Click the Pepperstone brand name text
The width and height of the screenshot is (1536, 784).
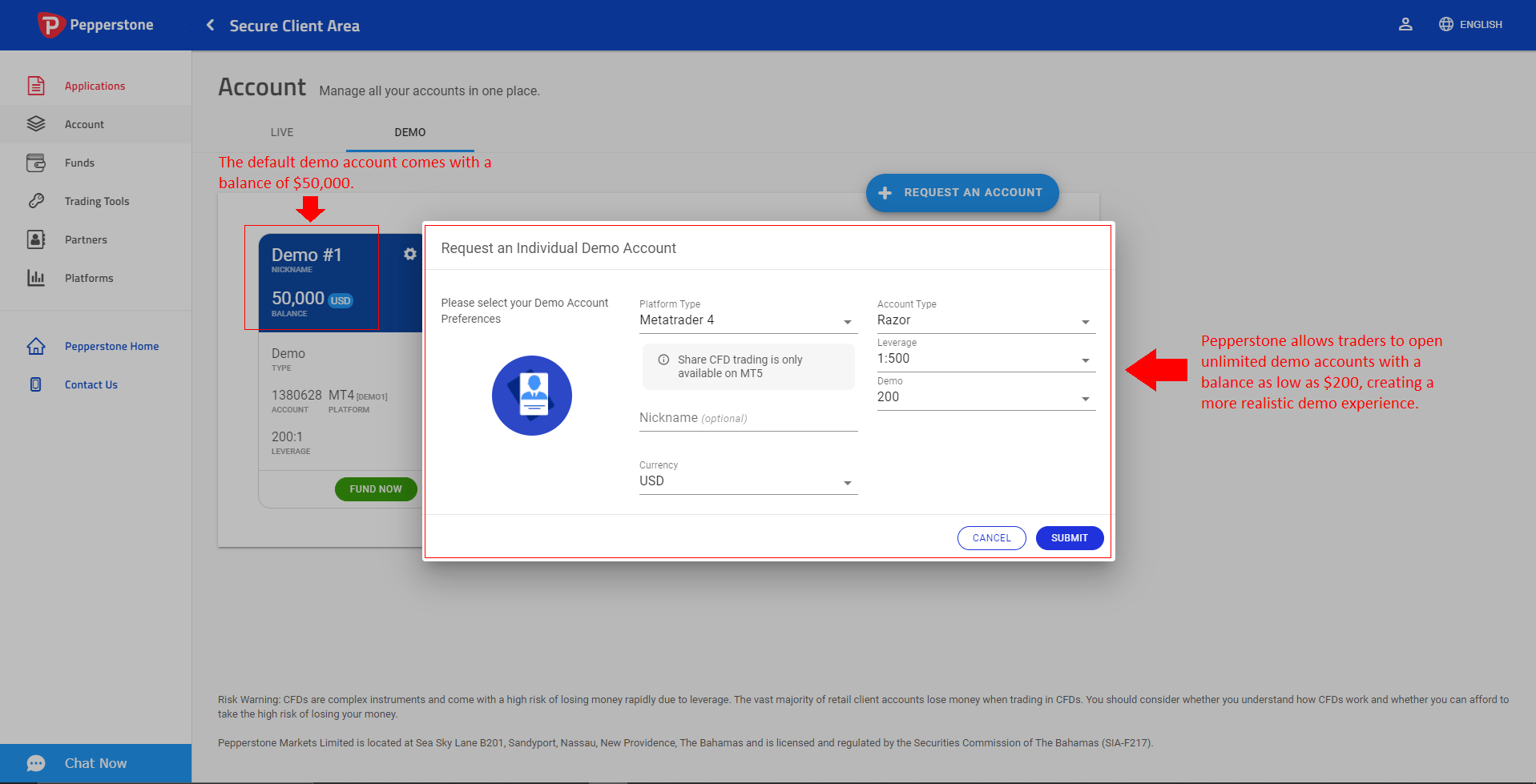coord(111,25)
